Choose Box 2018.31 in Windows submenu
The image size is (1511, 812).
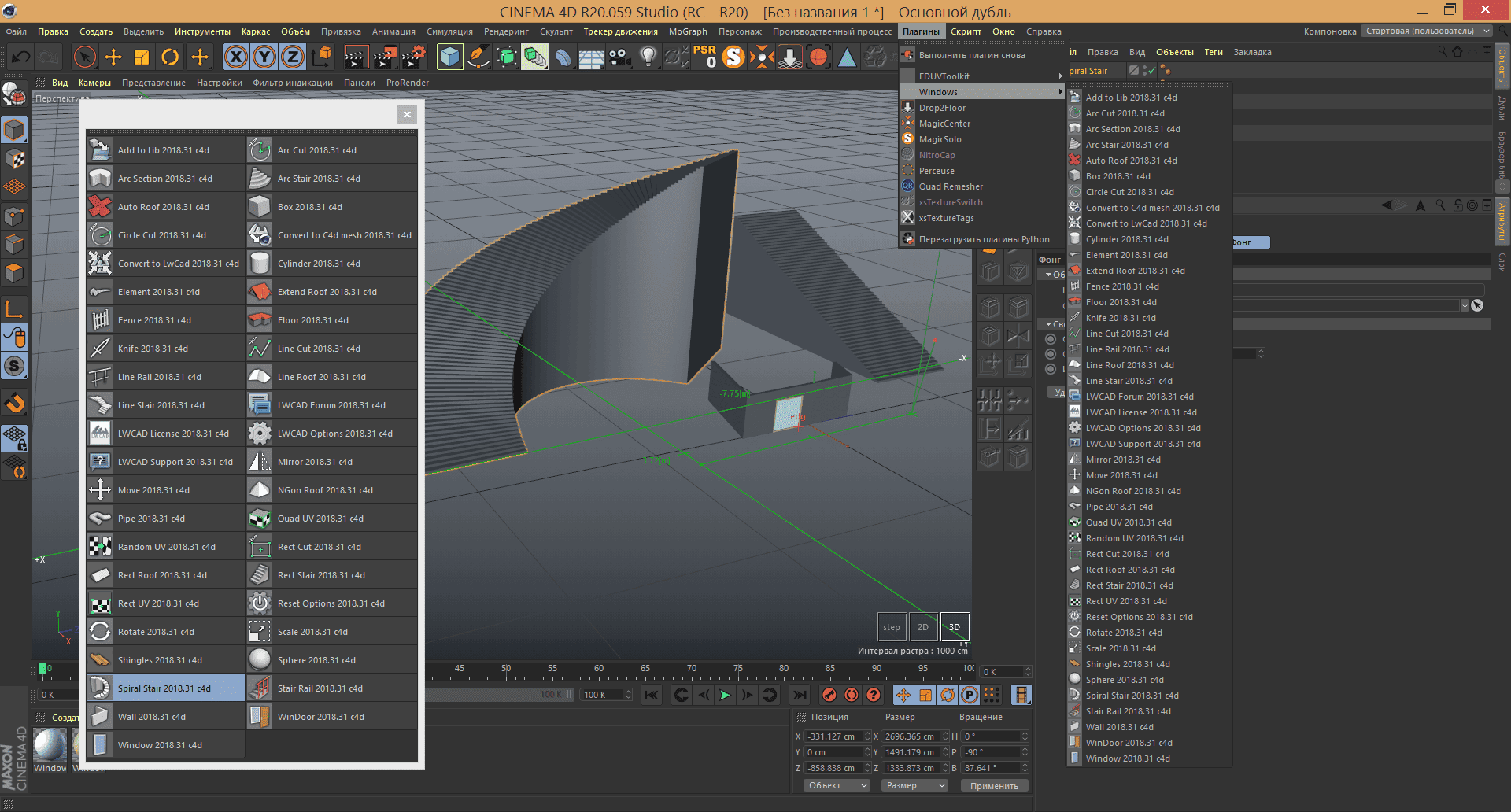[1149, 176]
